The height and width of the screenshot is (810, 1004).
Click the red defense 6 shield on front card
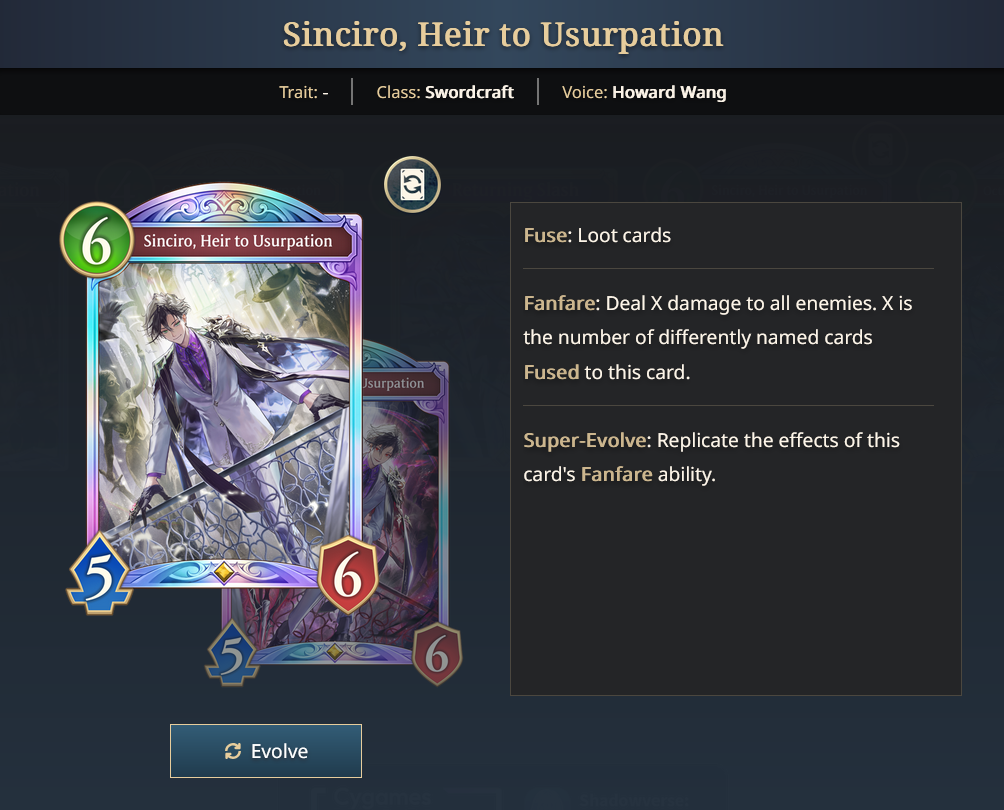coord(348,574)
